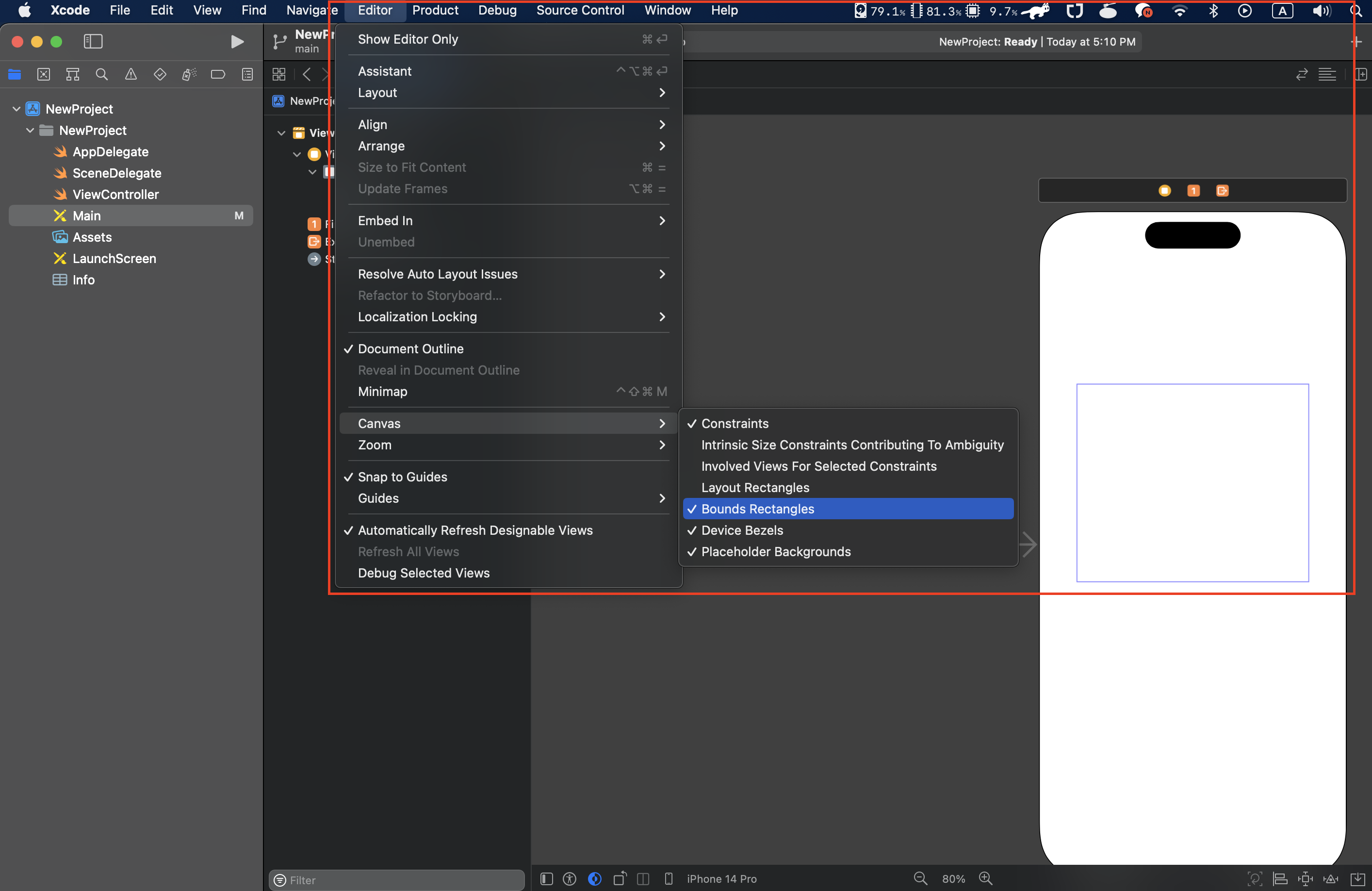Select Show Editor Only
Image resolution: width=1372 pixels, height=891 pixels.
tap(508, 39)
